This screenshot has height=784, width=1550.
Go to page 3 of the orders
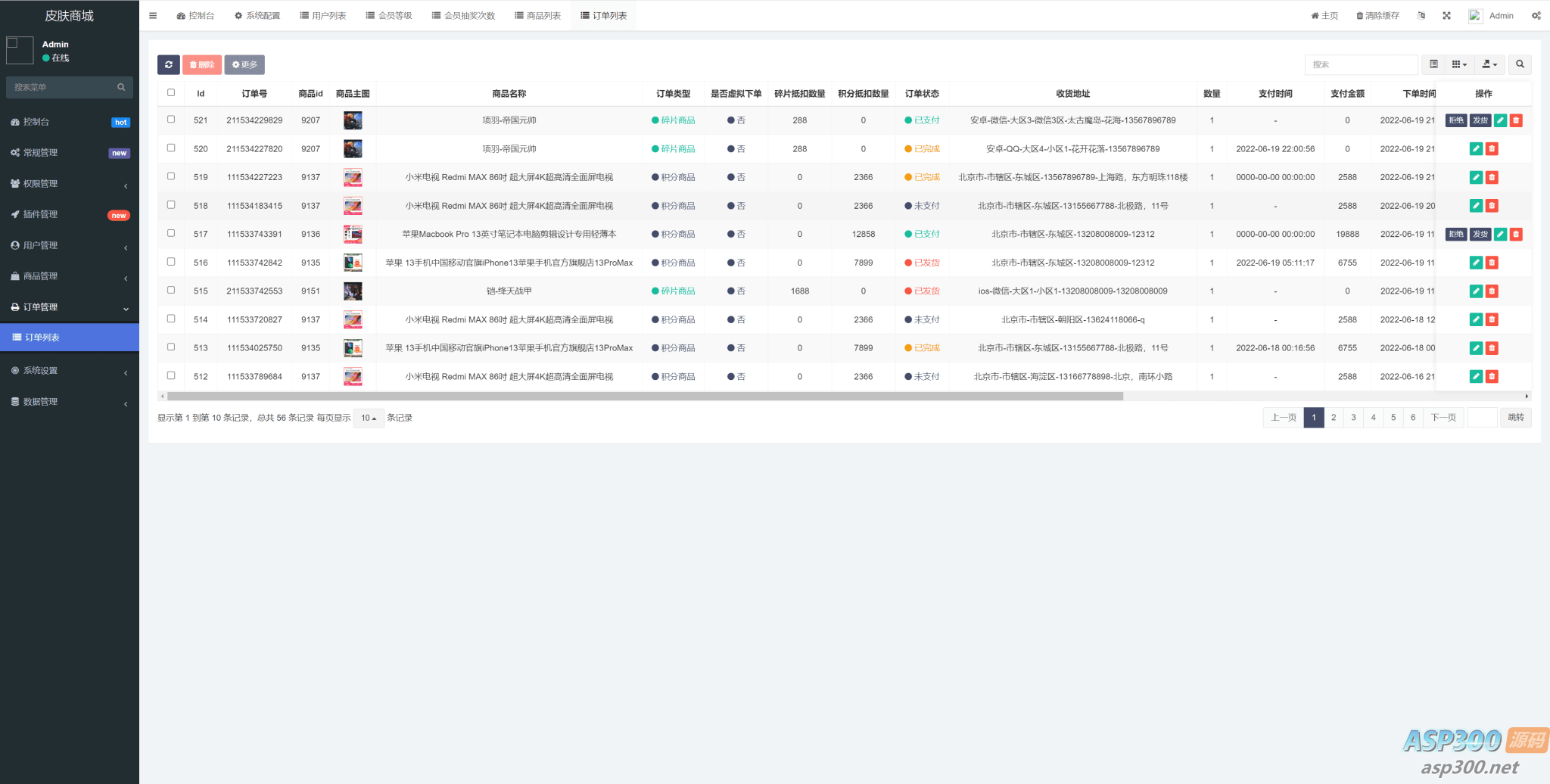(x=1353, y=418)
